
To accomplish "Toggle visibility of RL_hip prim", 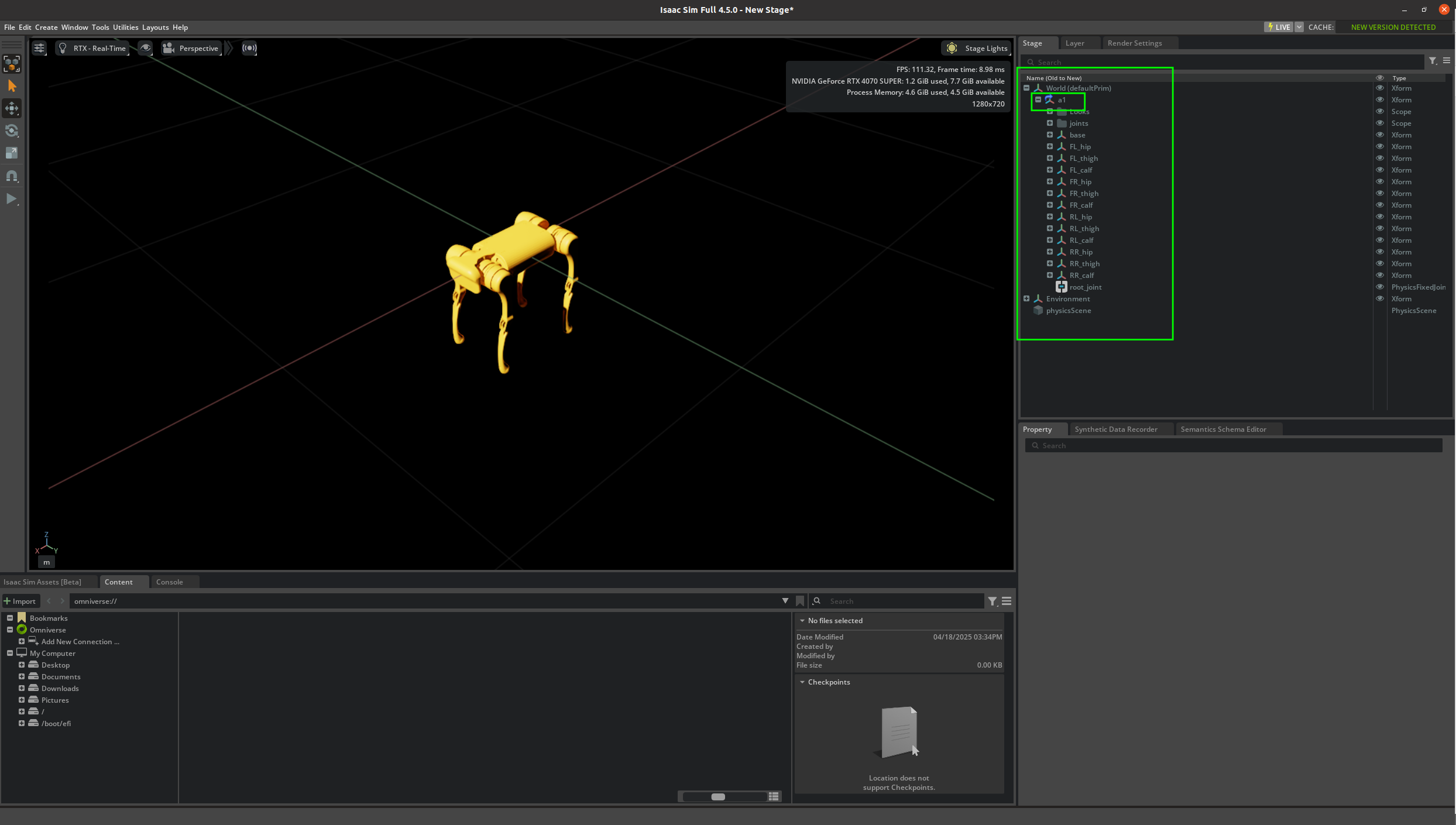I will 1380,217.
